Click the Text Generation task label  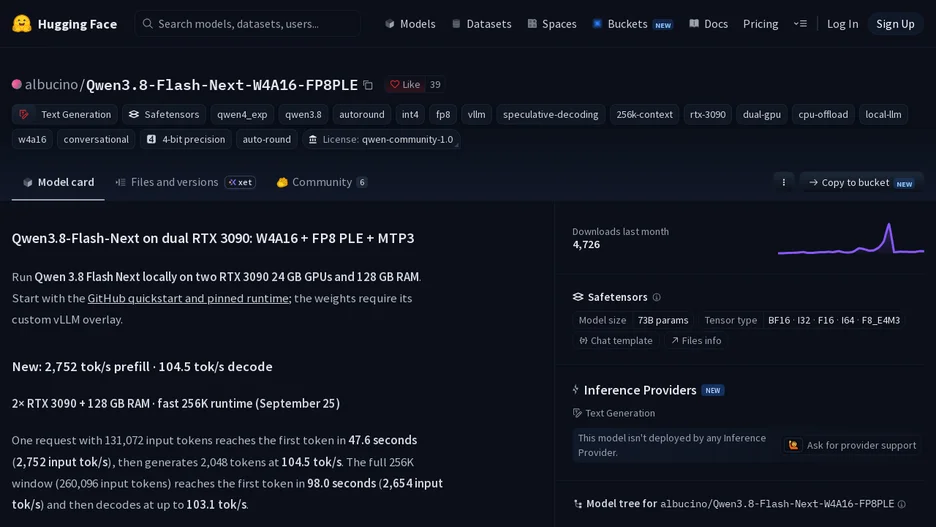[614, 413]
